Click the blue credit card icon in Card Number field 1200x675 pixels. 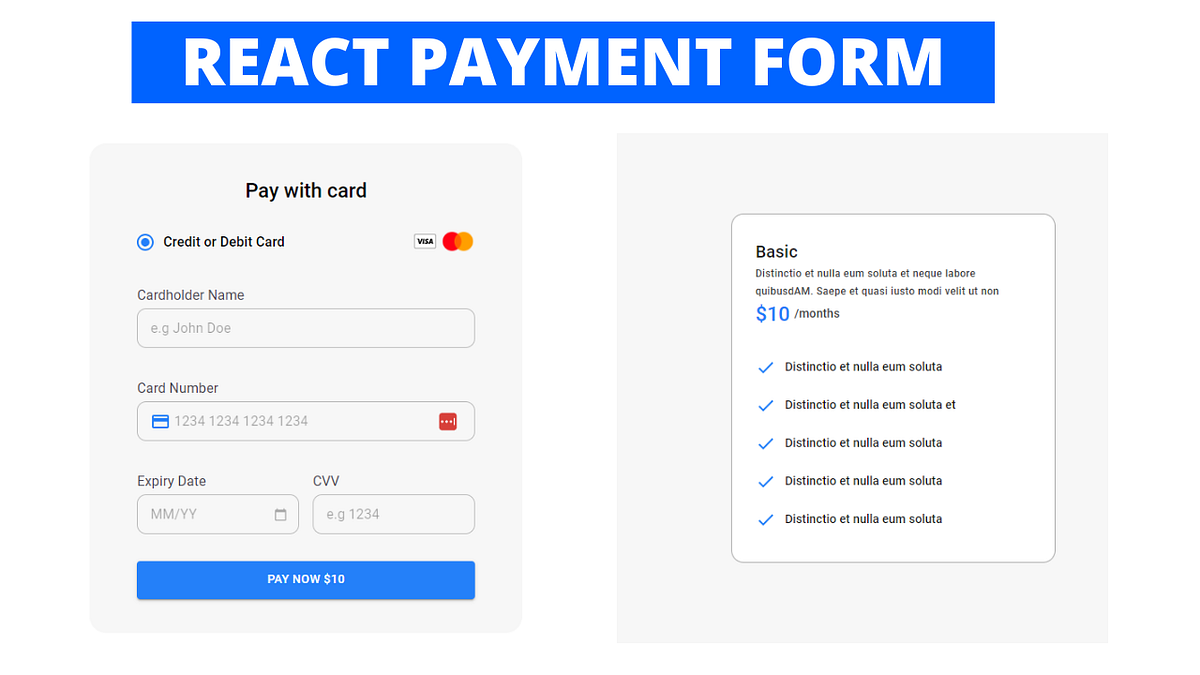pyautogui.click(x=159, y=421)
